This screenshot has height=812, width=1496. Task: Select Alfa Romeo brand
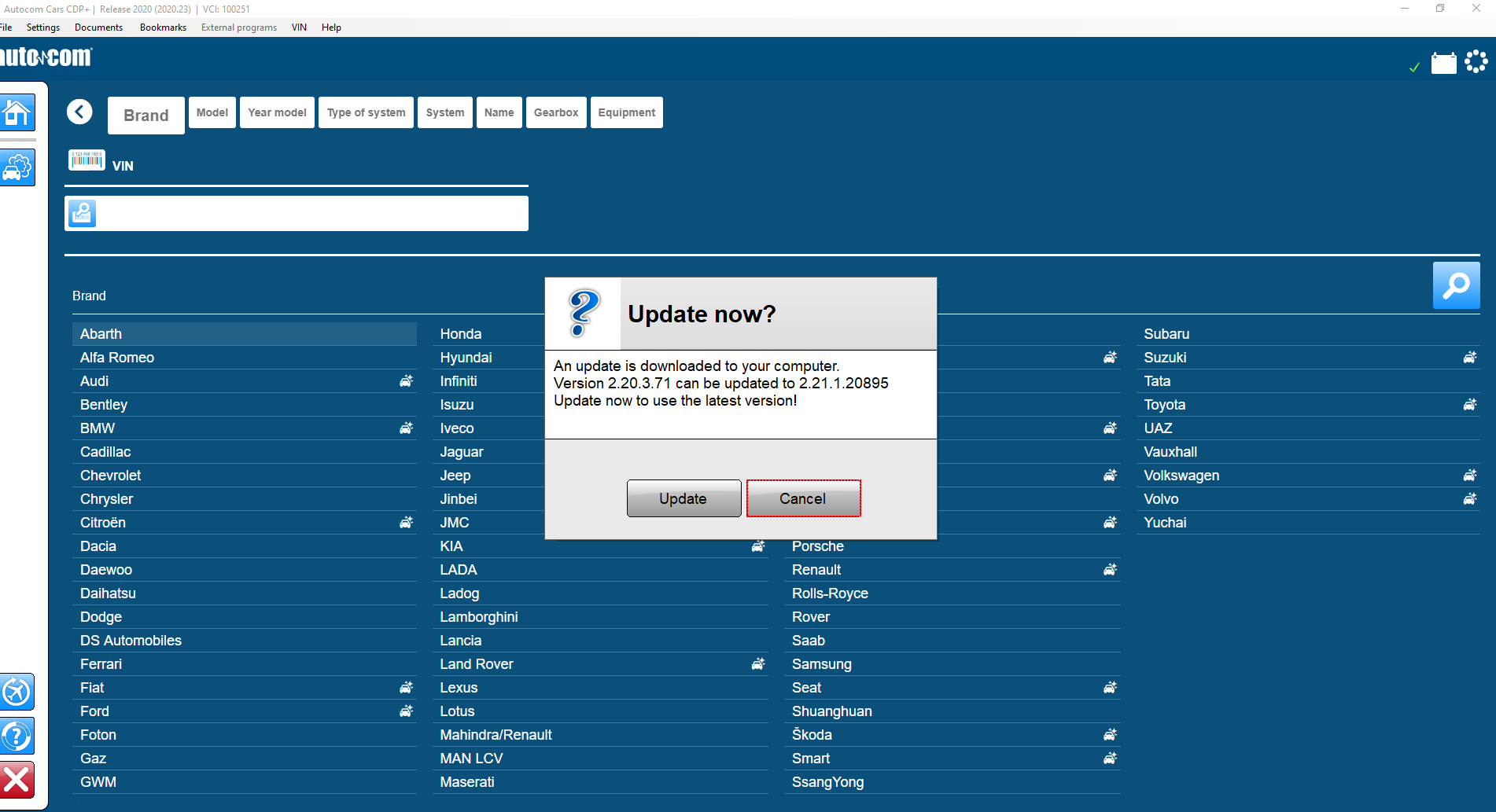pyautogui.click(x=245, y=358)
